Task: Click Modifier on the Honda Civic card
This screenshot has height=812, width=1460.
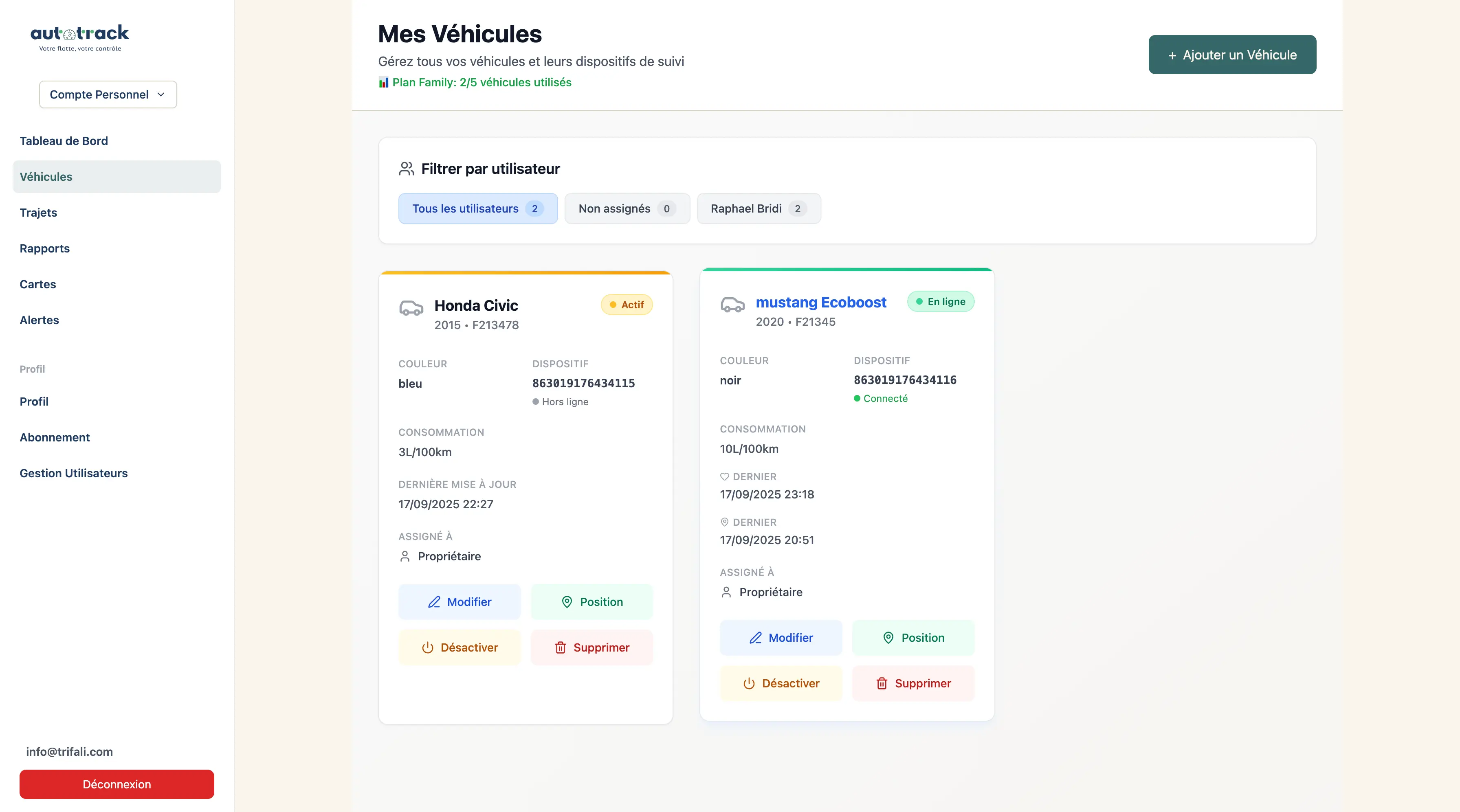Action: (x=460, y=602)
